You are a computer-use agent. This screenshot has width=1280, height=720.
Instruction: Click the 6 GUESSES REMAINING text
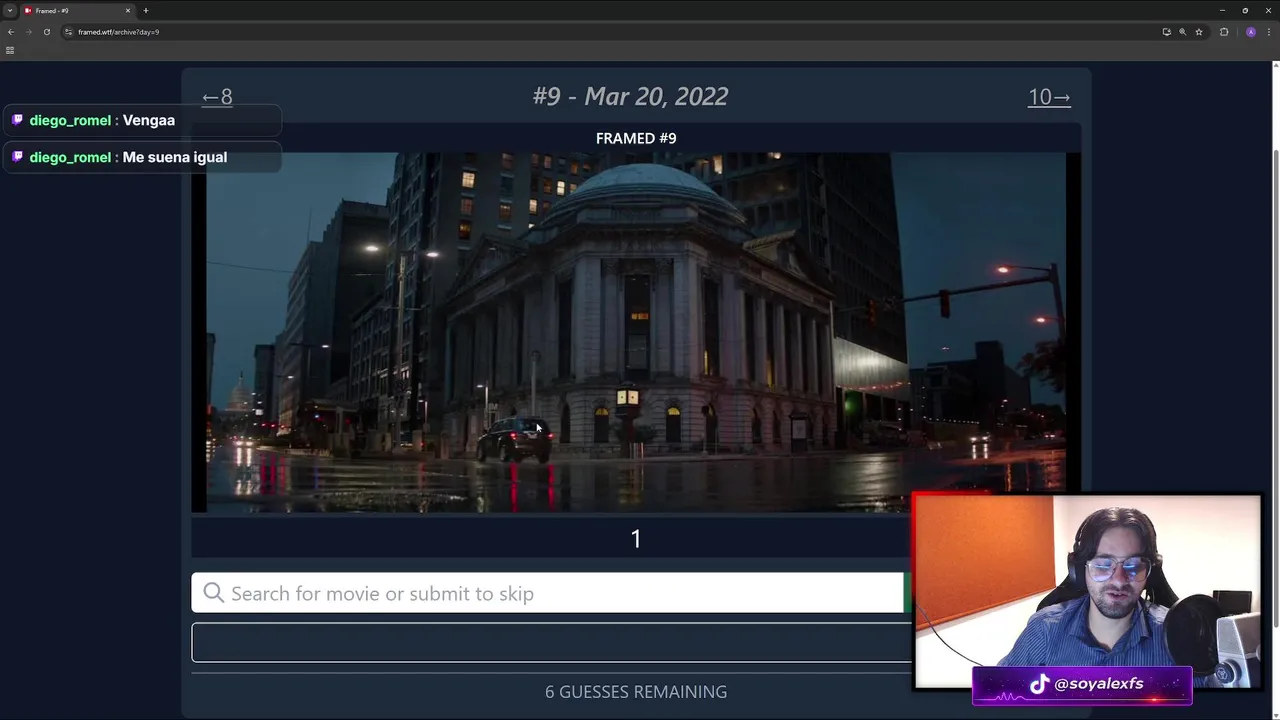click(x=636, y=692)
